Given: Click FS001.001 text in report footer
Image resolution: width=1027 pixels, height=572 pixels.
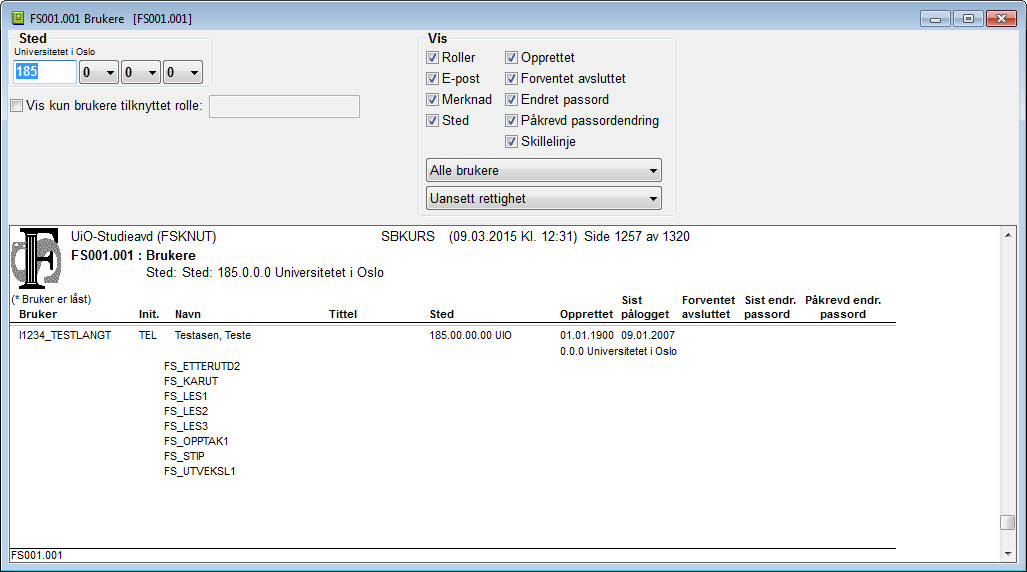Looking at the screenshot, I should point(37,556).
